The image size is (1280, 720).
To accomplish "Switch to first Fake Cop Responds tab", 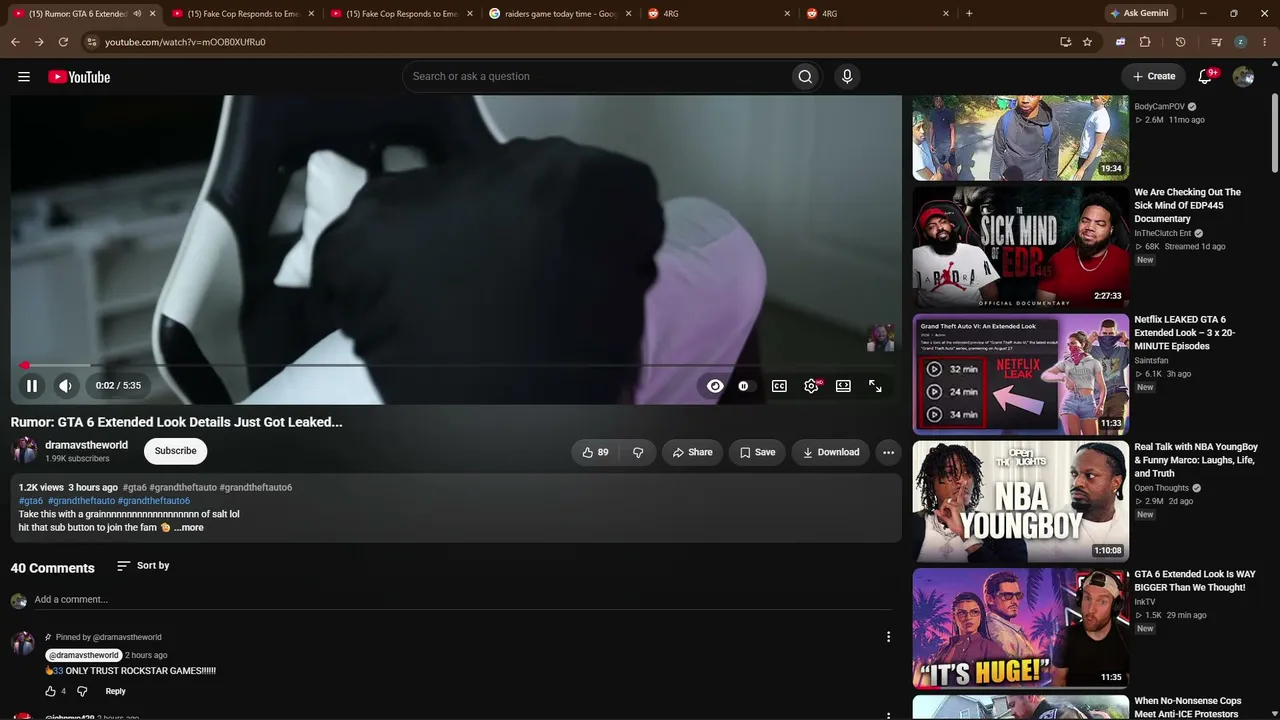I will click(243, 14).
